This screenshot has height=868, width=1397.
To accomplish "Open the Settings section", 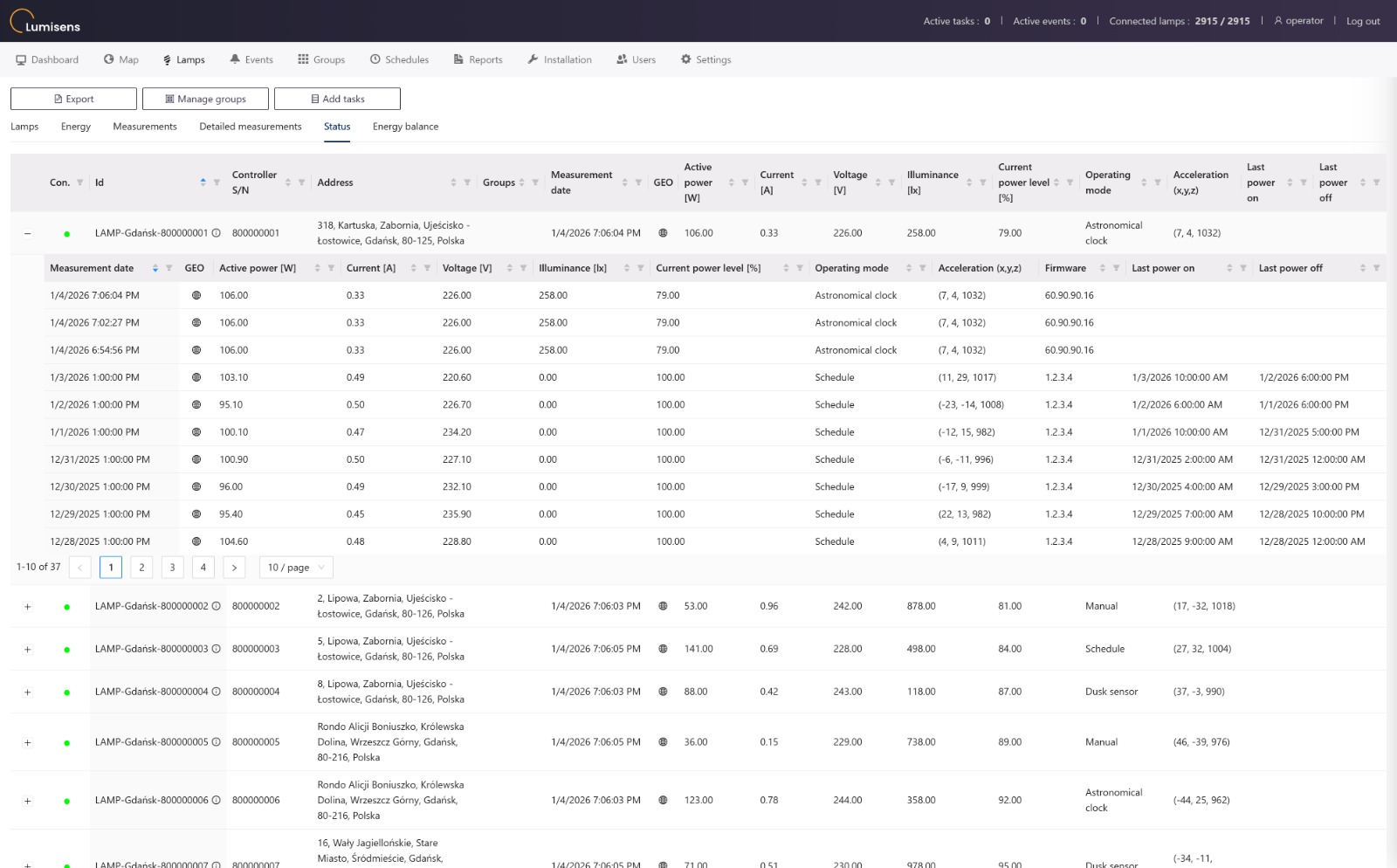I will [x=705, y=59].
